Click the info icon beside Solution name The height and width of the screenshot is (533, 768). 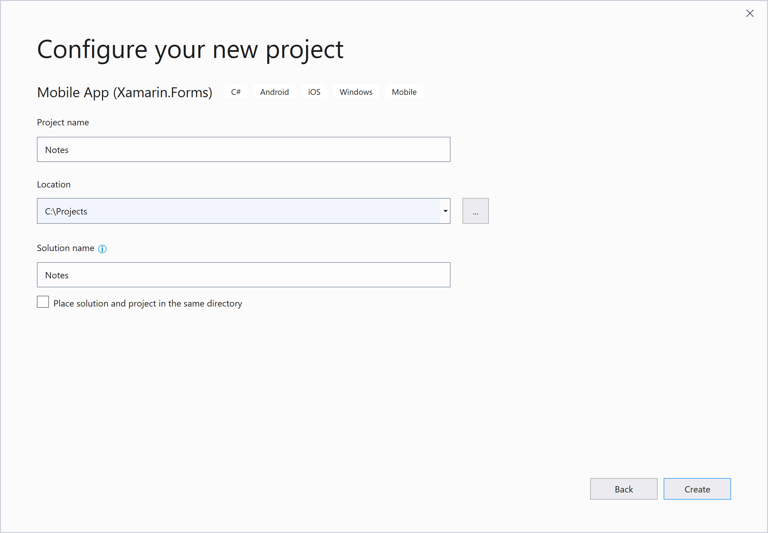coord(102,249)
